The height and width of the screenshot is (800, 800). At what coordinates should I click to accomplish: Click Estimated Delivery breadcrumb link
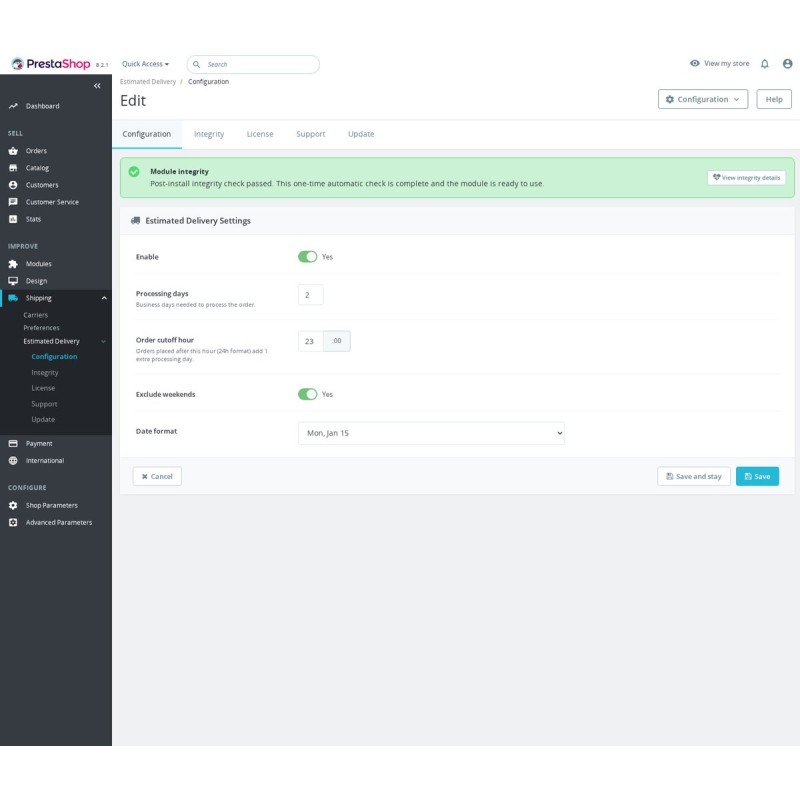pyautogui.click(x=148, y=82)
